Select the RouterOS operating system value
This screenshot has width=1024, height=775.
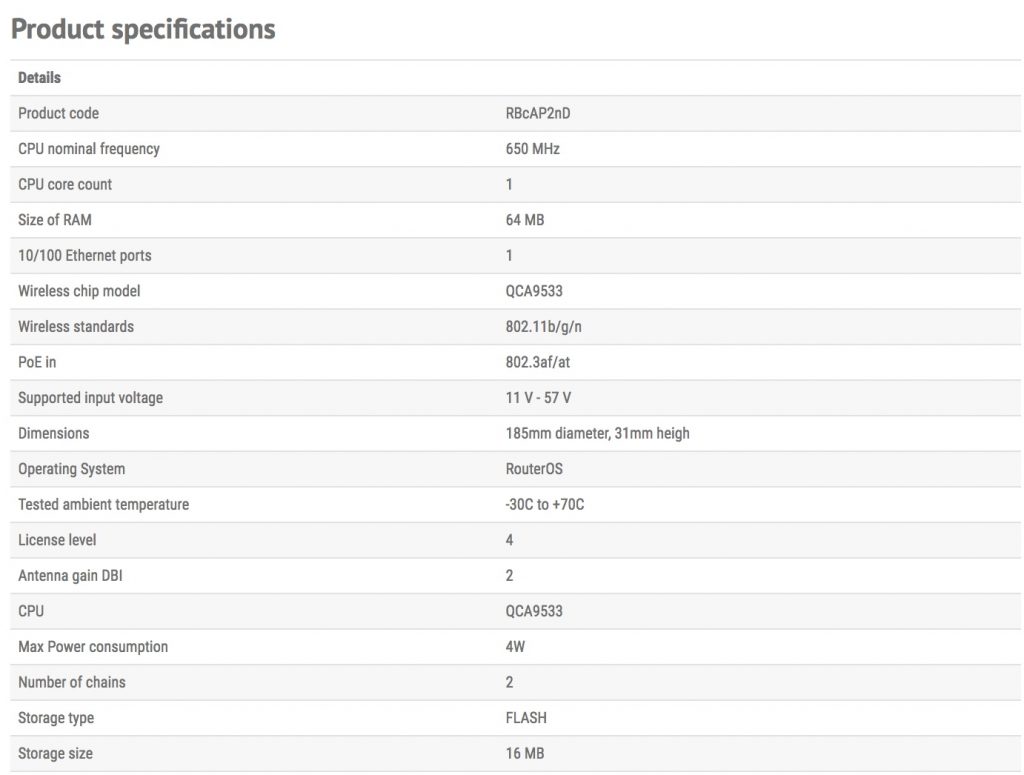click(x=534, y=469)
